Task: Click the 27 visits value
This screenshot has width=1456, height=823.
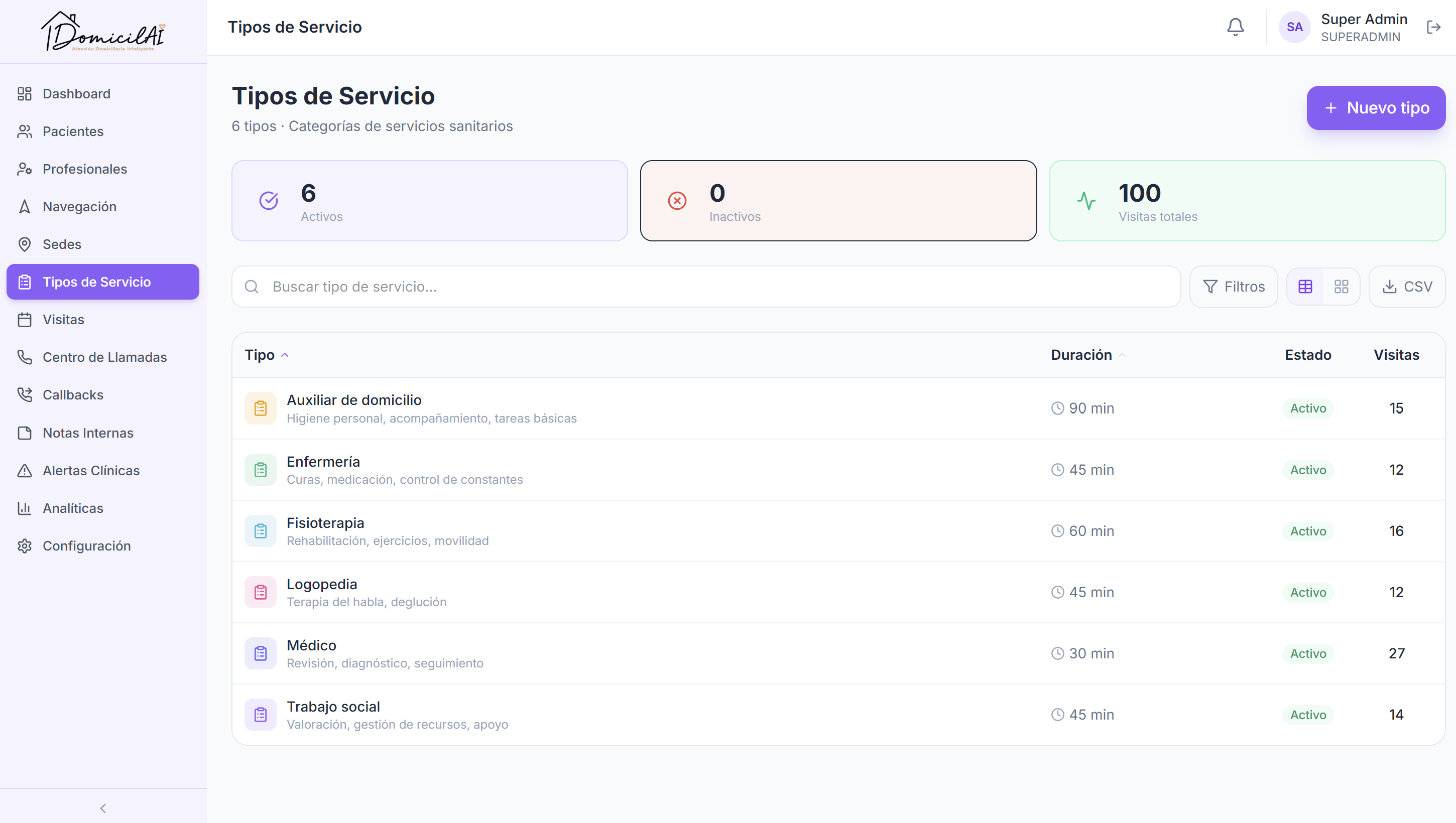Action: click(x=1396, y=653)
